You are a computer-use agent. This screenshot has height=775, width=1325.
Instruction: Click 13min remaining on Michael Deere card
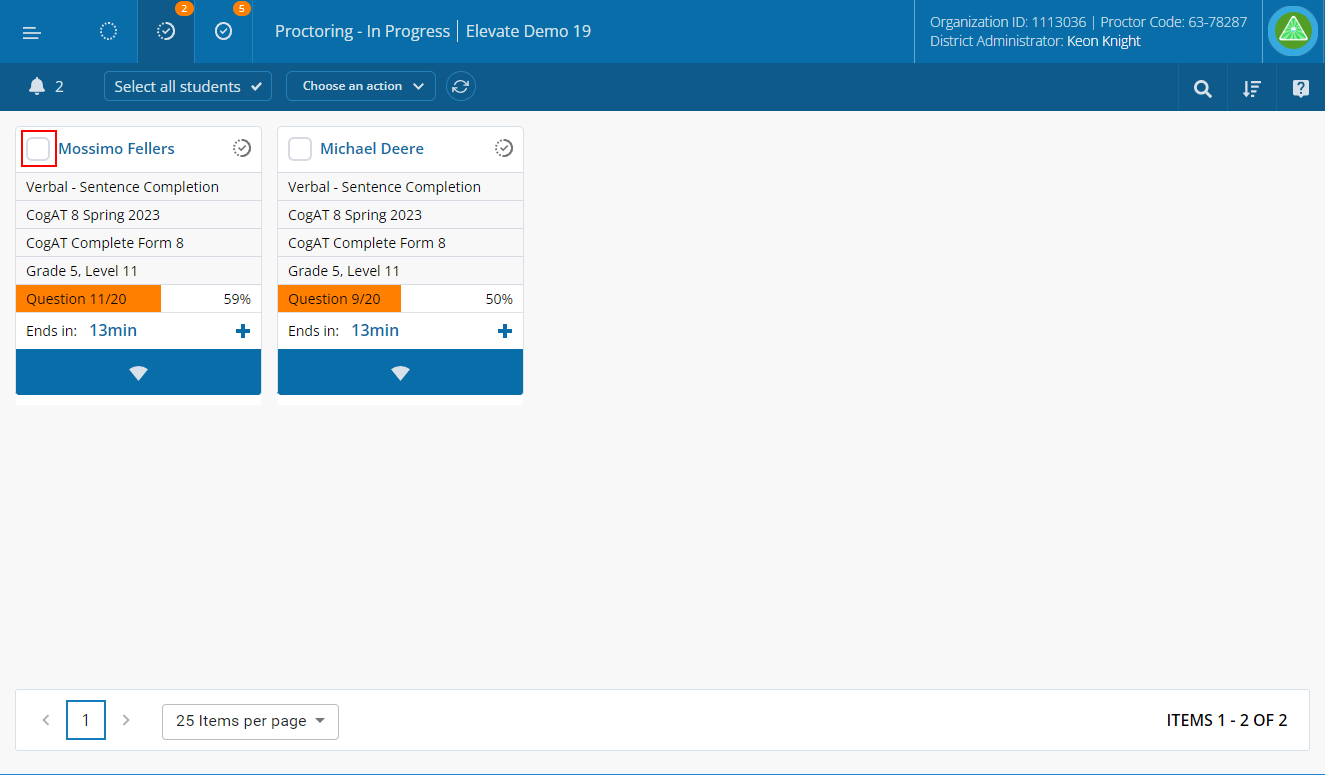pyautogui.click(x=375, y=330)
